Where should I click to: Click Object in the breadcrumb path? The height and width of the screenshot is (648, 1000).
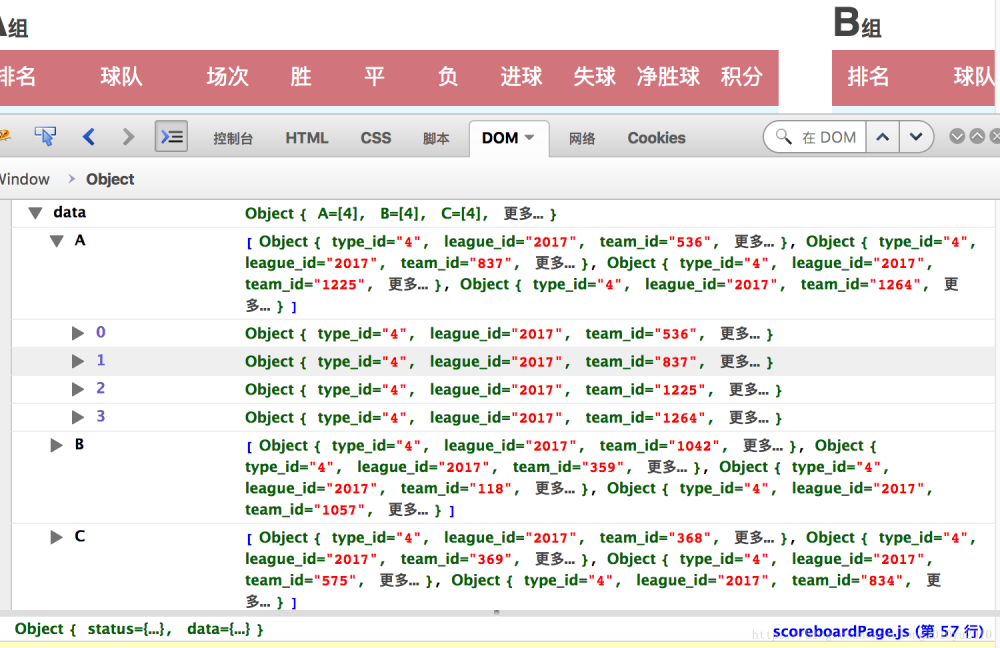[110, 179]
